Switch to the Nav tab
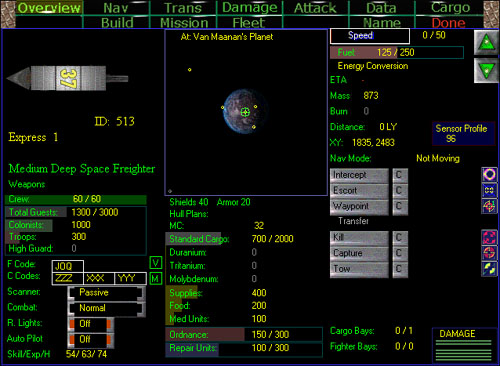Image resolution: width=500 pixels, height=366 pixels. tap(116, 8)
